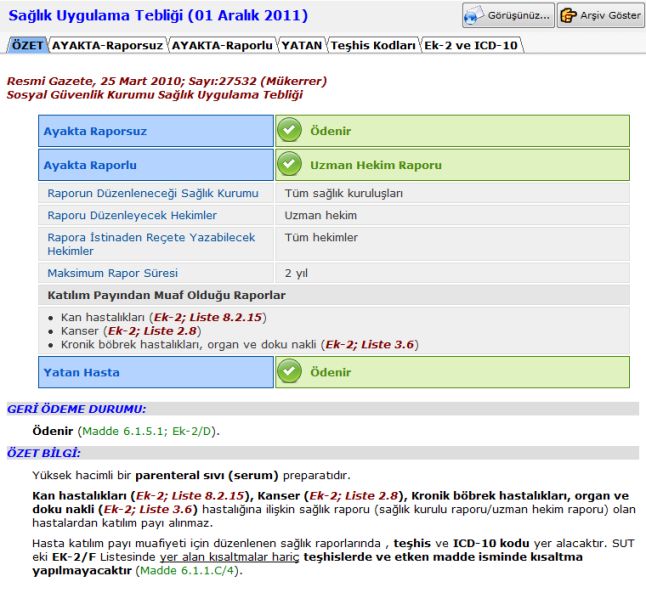646x593 pixels.
Task: Switch to Teşhis Kodları tab
Action: click(x=373, y=45)
